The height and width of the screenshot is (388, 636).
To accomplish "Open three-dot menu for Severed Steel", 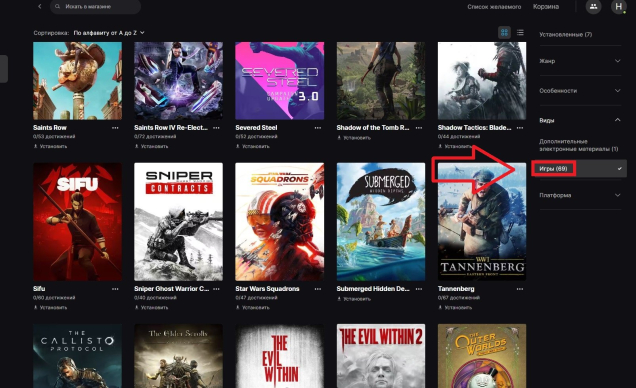I will click(x=318, y=128).
